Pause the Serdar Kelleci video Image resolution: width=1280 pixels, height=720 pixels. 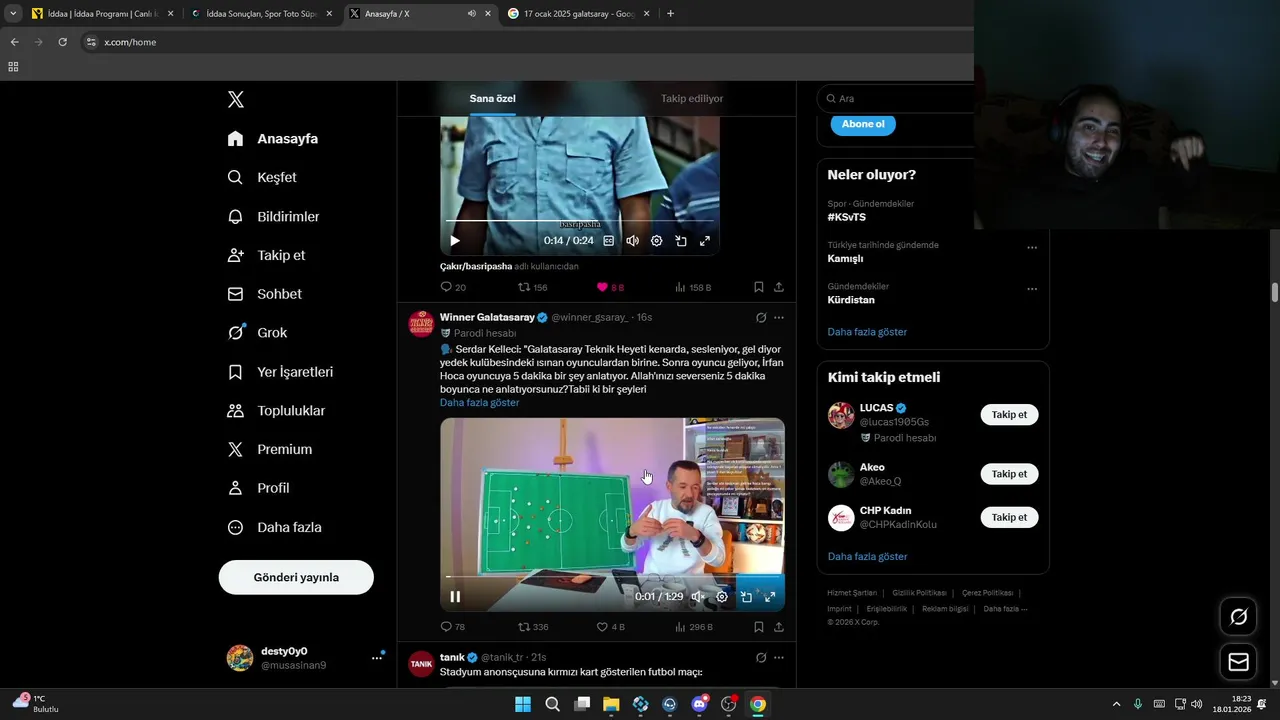click(x=455, y=597)
